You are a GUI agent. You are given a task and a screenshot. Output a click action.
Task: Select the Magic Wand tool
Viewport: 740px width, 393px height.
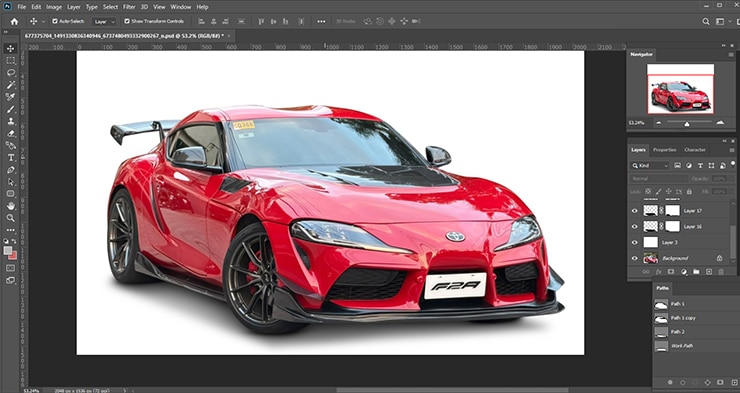(10, 85)
